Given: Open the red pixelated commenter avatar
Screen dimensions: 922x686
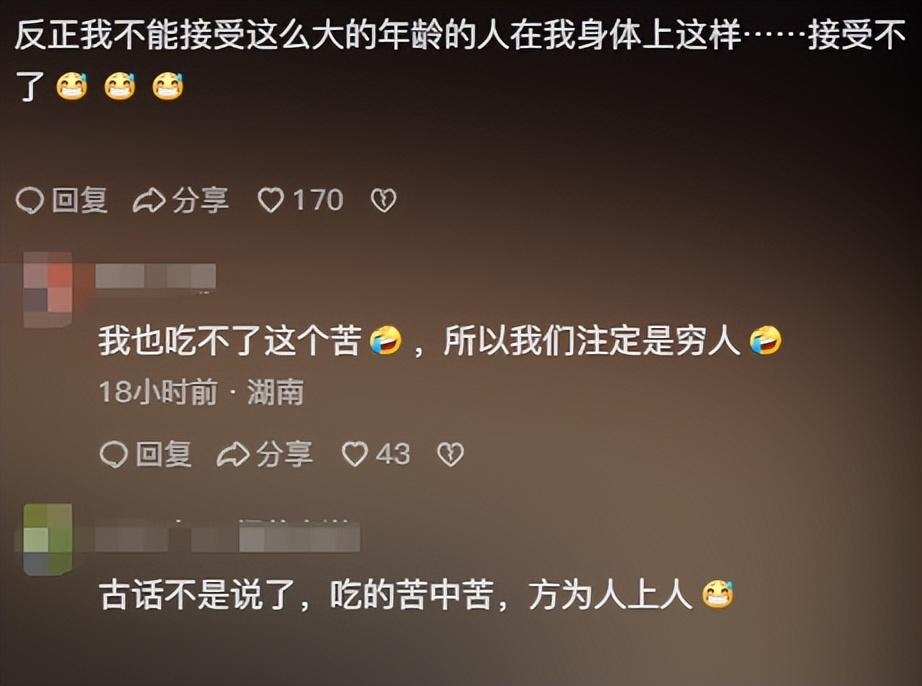Looking at the screenshot, I should pos(48,289).
